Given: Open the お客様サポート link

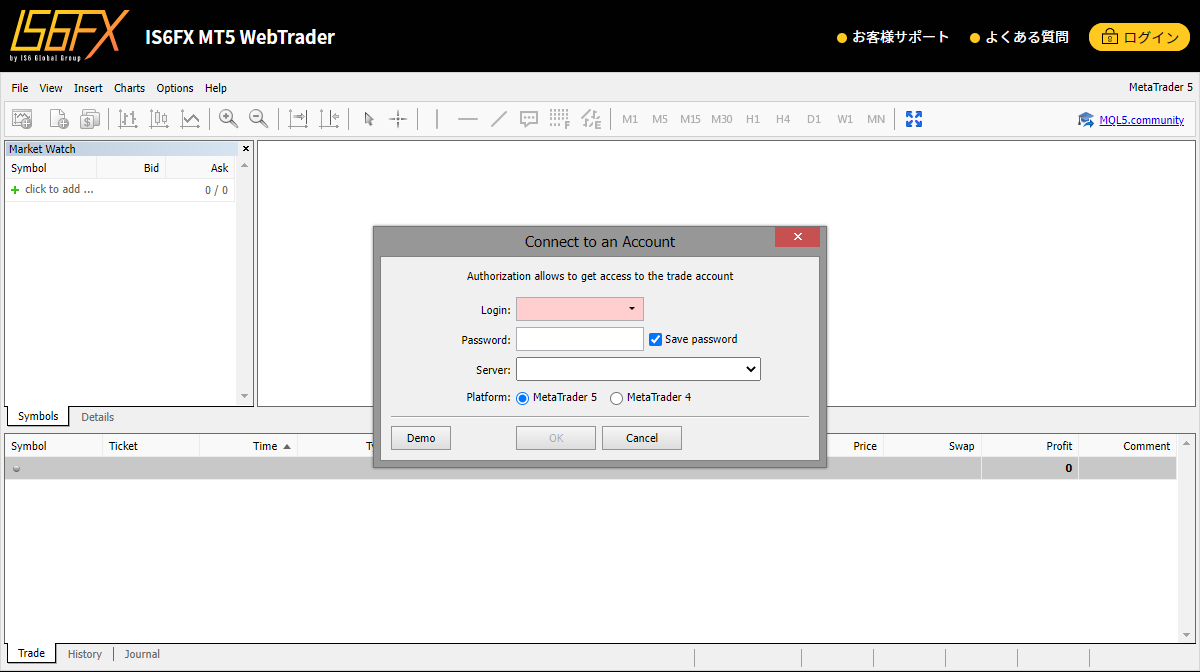Looking at the screenshot, I should [x=893, y=37].
